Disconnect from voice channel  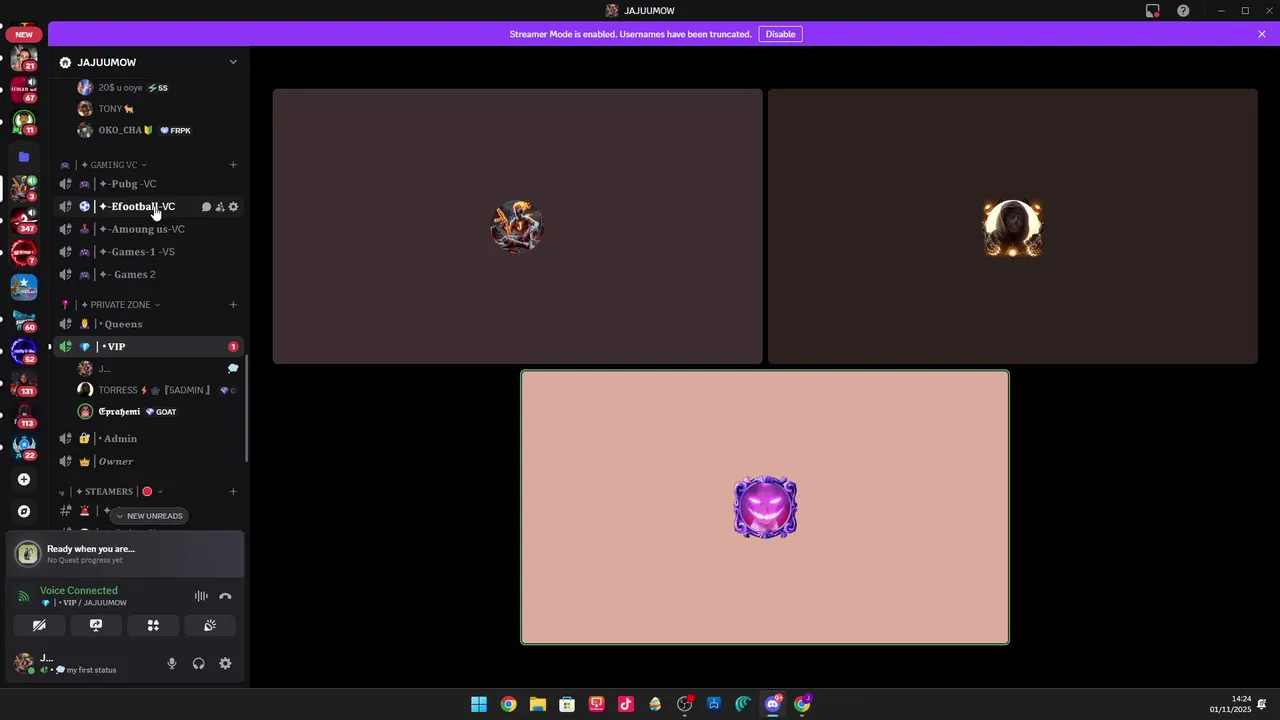[225, 596]
